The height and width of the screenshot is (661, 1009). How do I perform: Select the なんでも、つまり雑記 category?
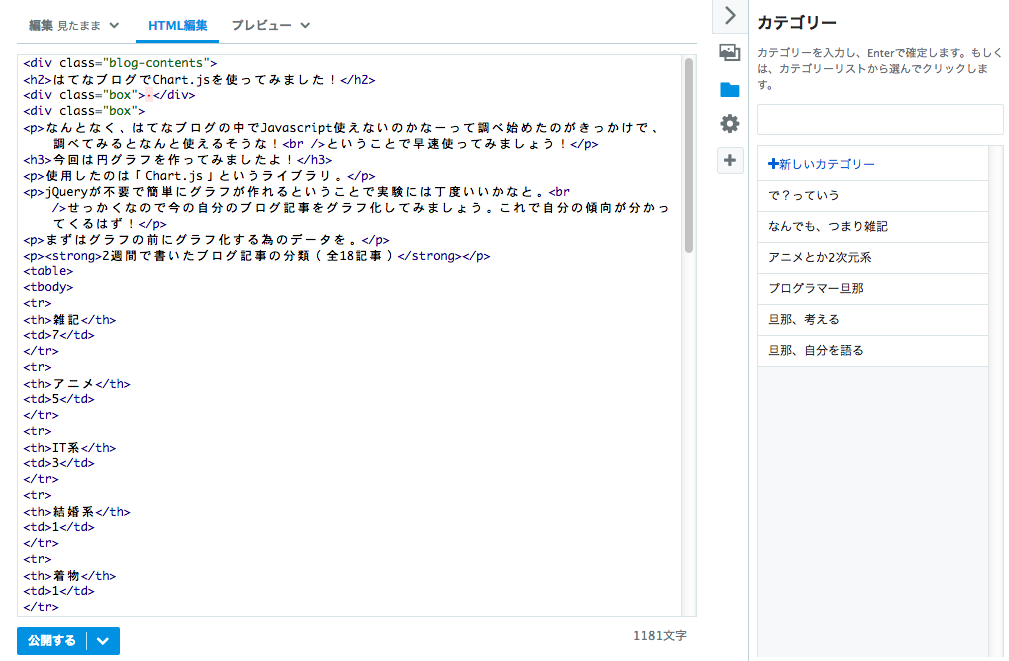click(873, 227)
